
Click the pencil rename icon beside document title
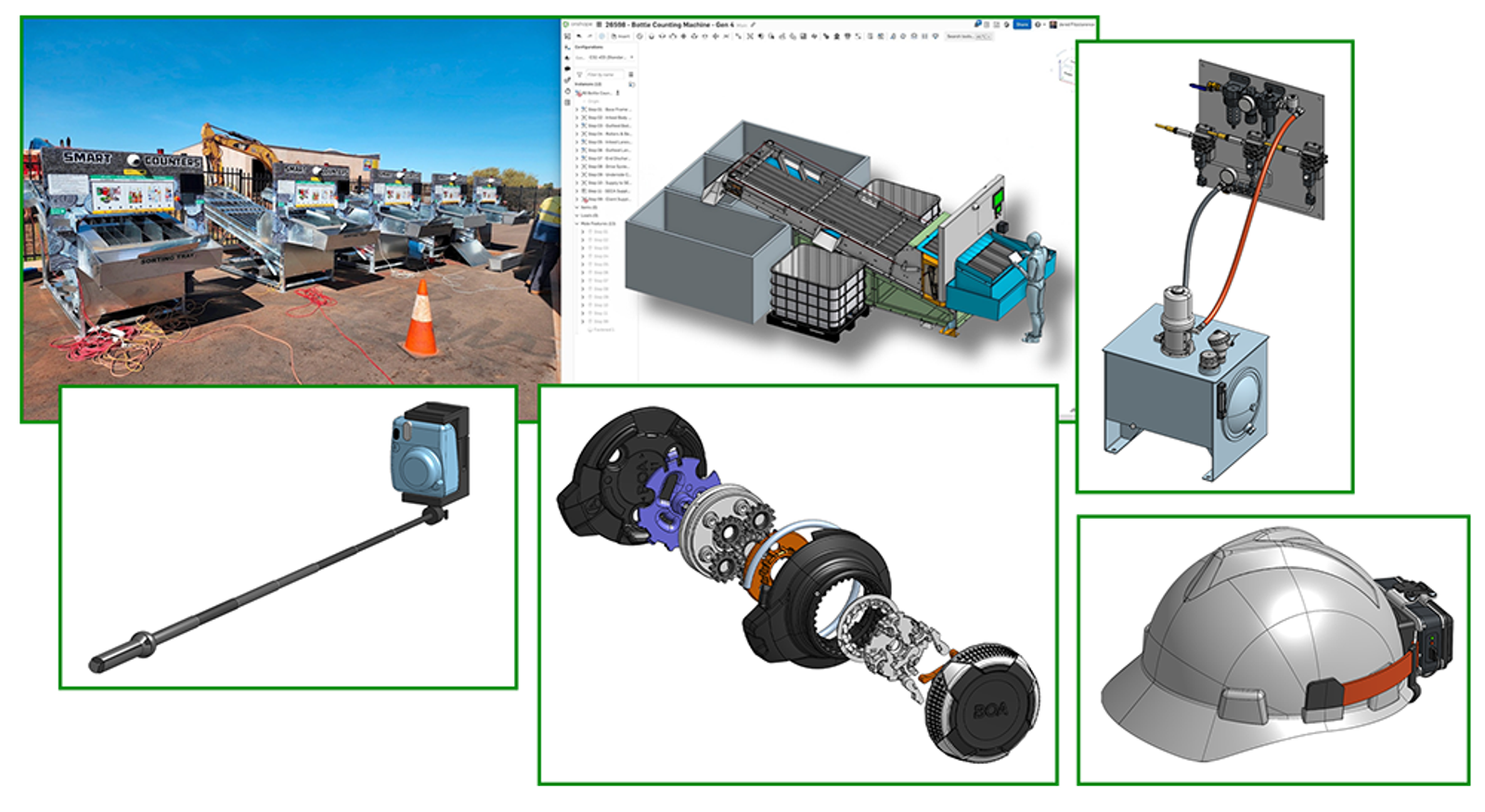753,25
